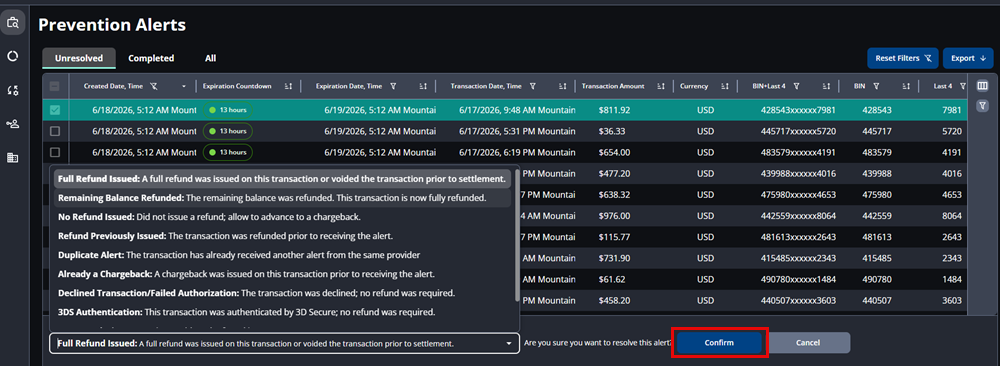Sort the Transaction Date, Time column
The image size is (1000, 366).
[x=562, y=86]
